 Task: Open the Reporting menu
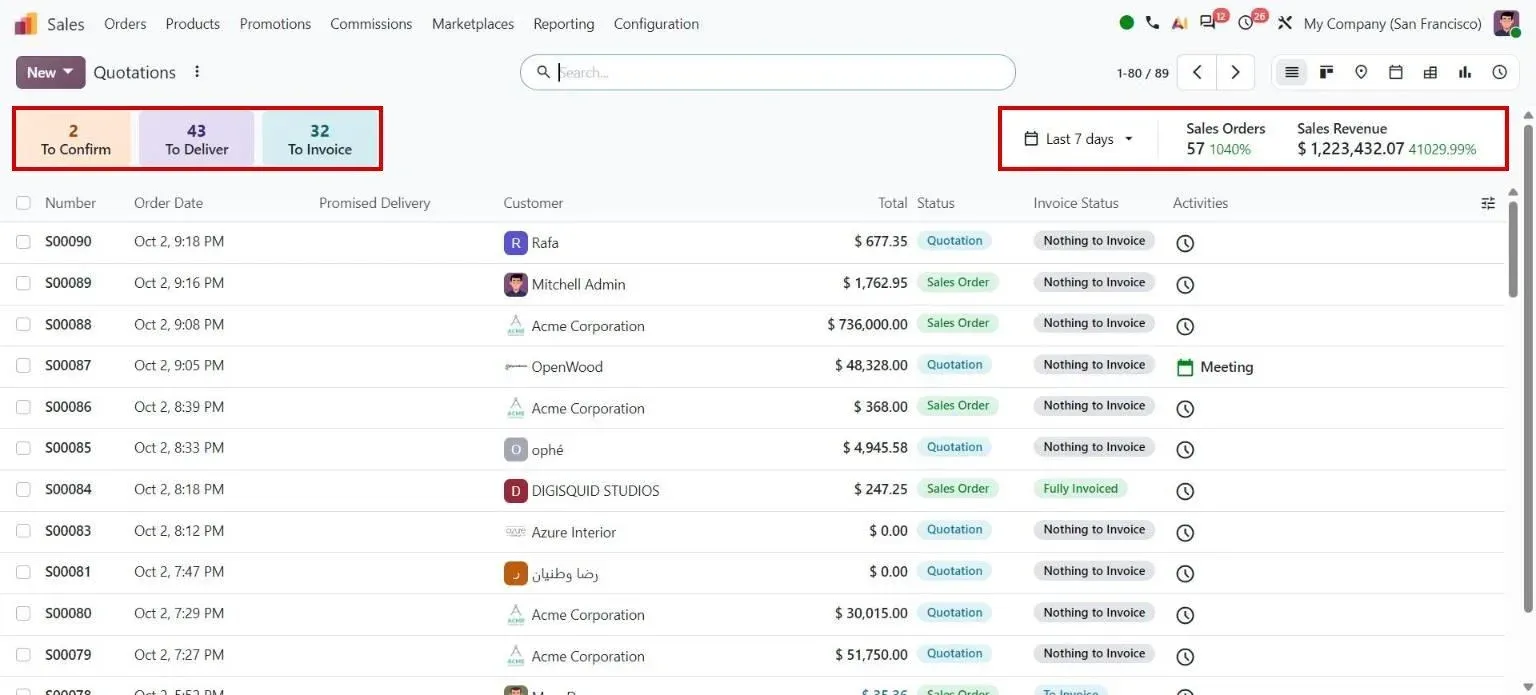tap(564, 23)
